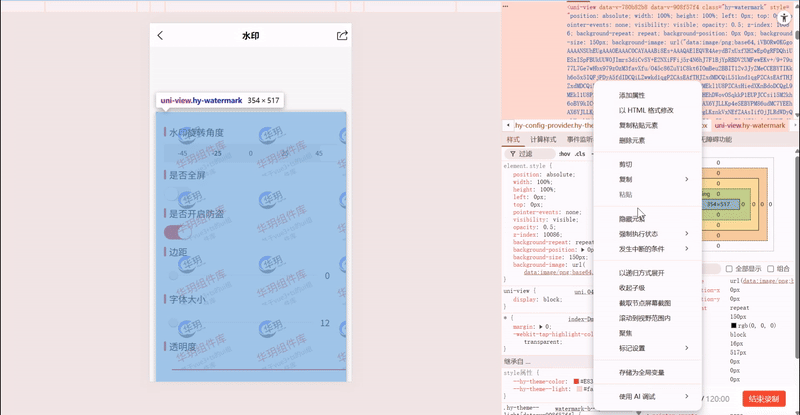Choose 剪切 from the context menu
The width and height of the screenshot is (800, 415).
point(648,164)
